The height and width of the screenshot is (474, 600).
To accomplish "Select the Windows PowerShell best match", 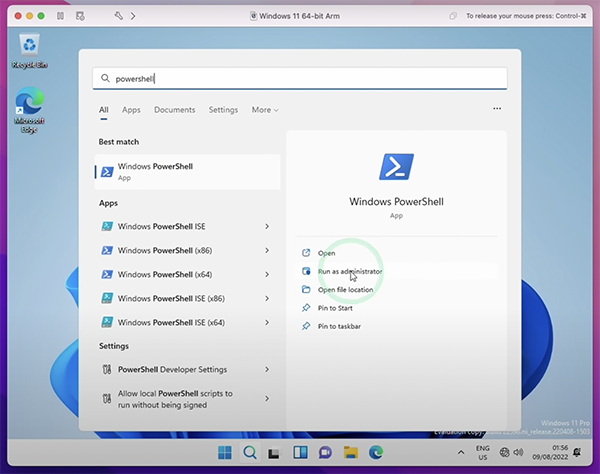I will pyautogui.click(x=188, y=172).
